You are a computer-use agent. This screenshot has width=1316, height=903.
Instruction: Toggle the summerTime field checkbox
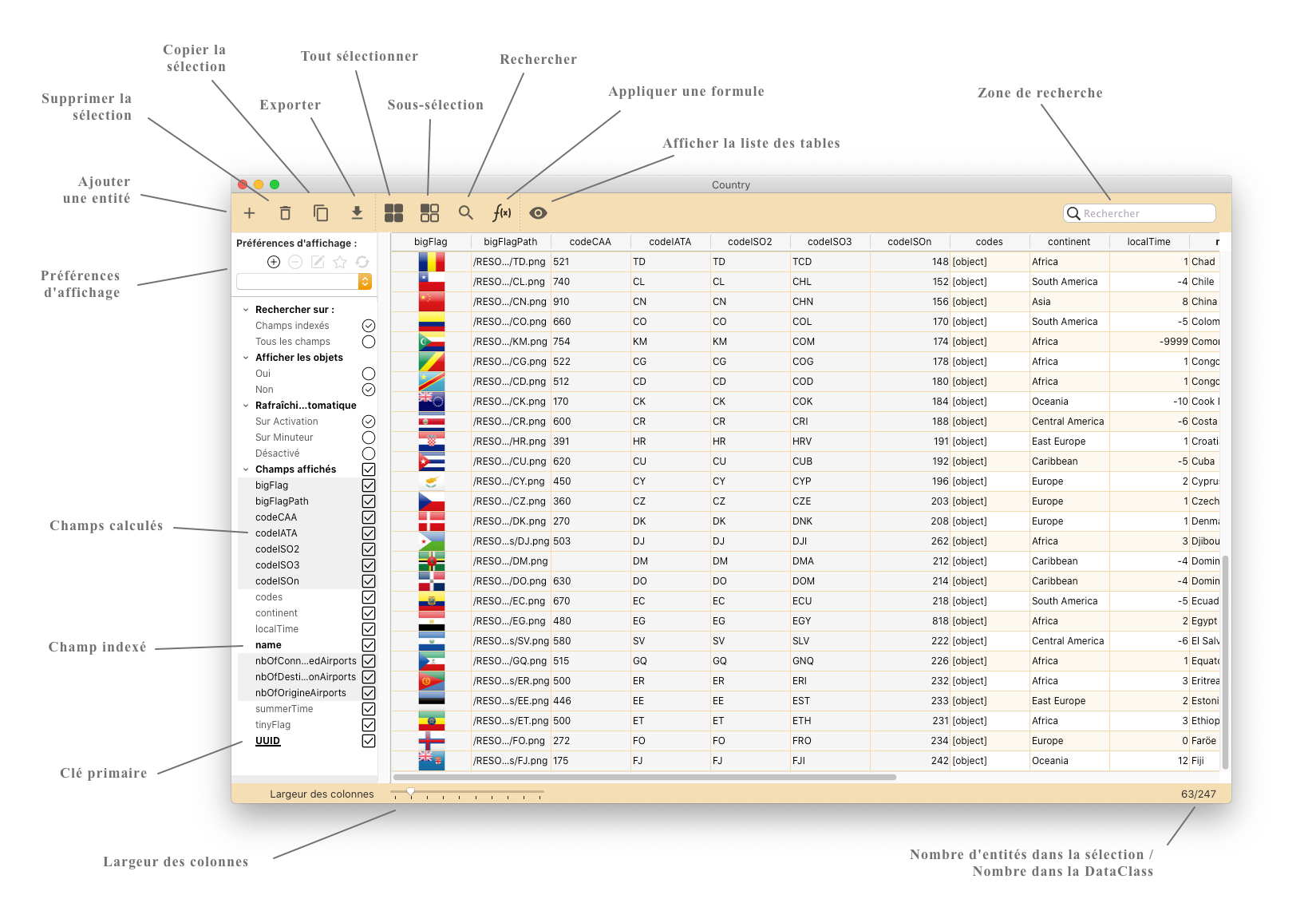click(x=369, y=709)
